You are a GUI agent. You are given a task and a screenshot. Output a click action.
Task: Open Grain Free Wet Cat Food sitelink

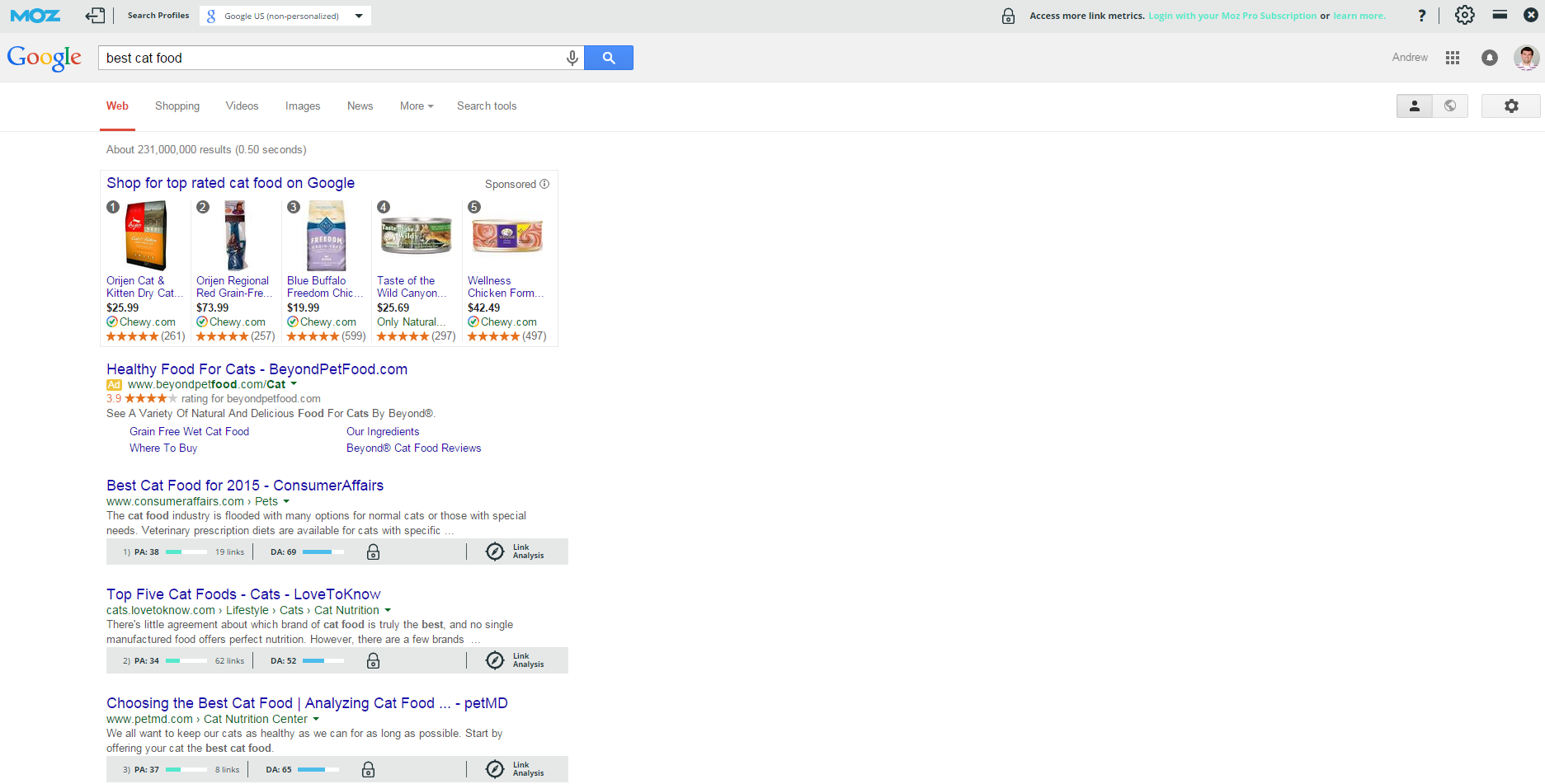189,432
